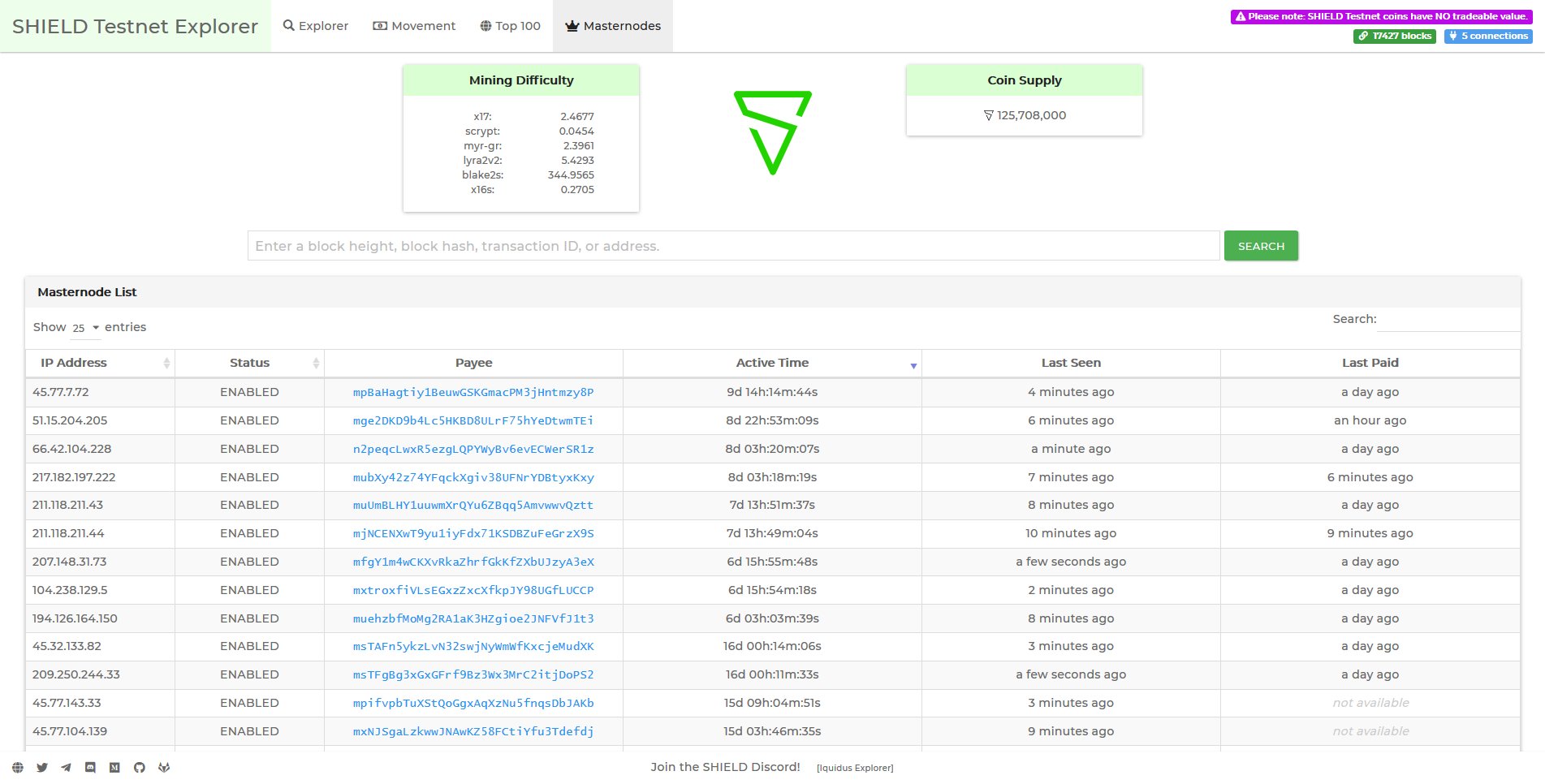This screenshot has width=1545, height=784.
Task: Open the GitLab icon in footer
Action: (x=164, y=767)
